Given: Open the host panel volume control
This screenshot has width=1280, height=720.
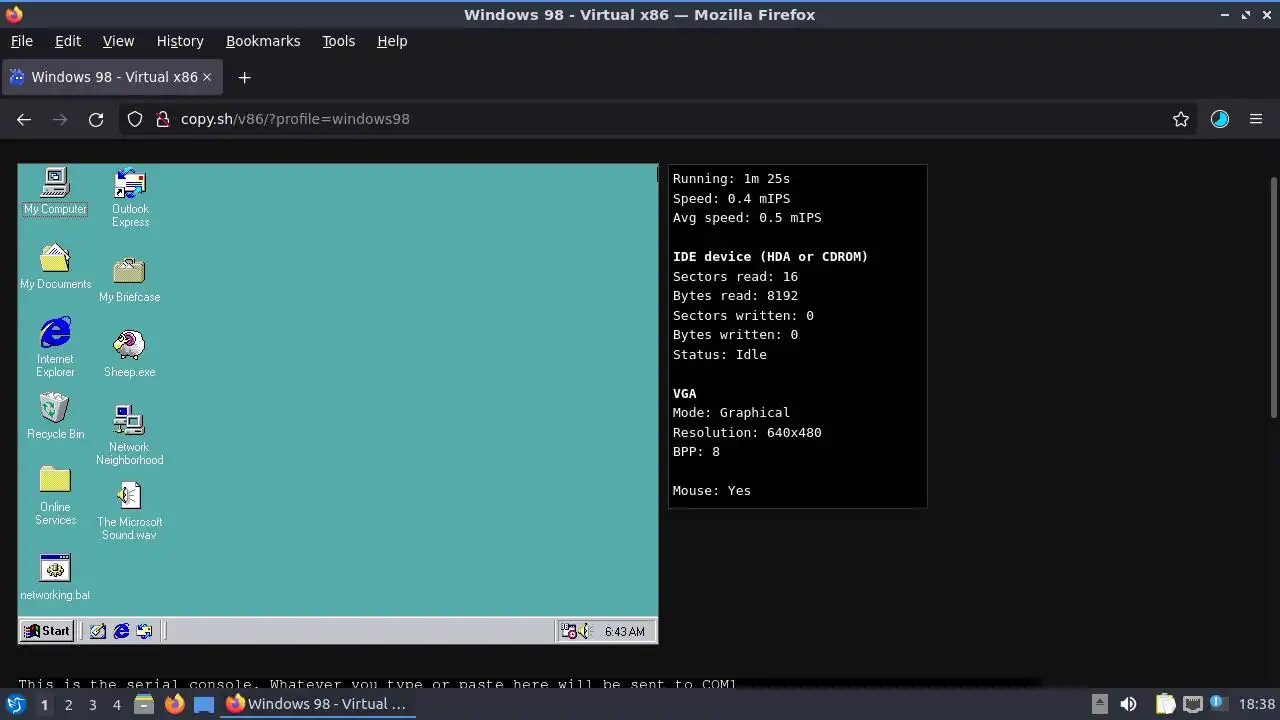Looking at the screenshot, I should [x=1128, y=704].
